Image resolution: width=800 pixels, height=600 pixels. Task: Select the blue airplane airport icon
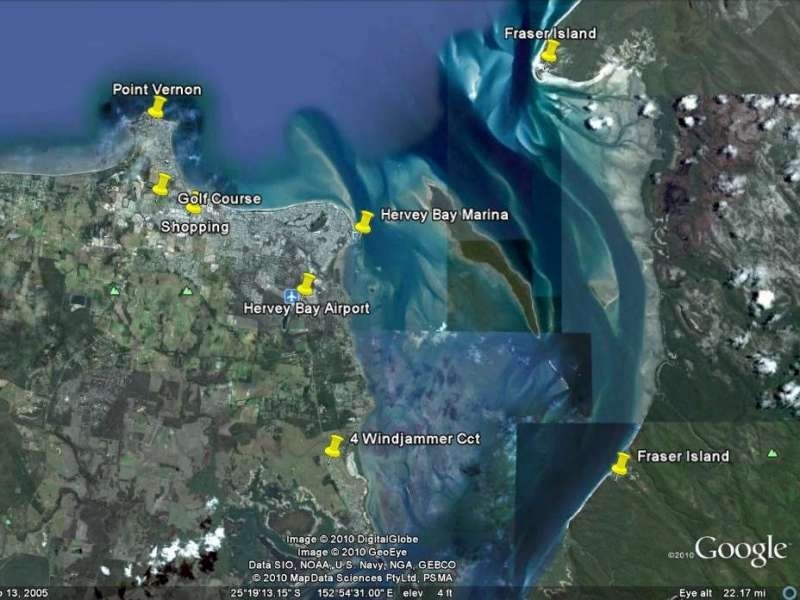[290, 297]
